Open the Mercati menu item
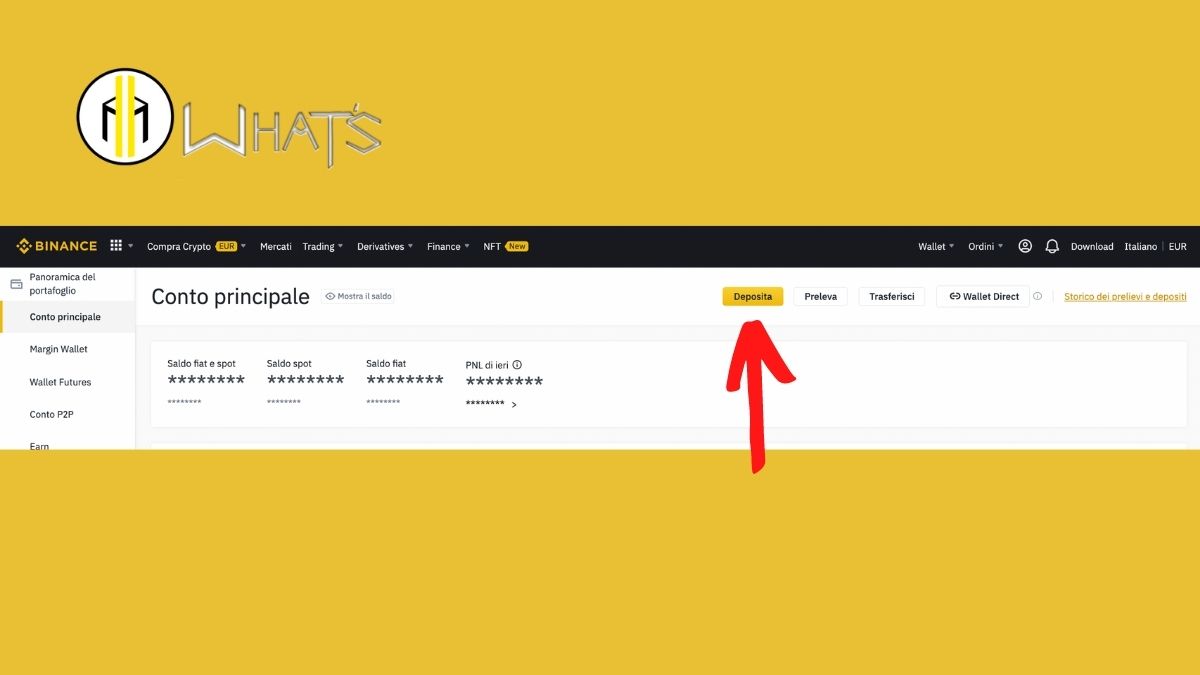Viewport: 1200px width, 675px height. 275,245
